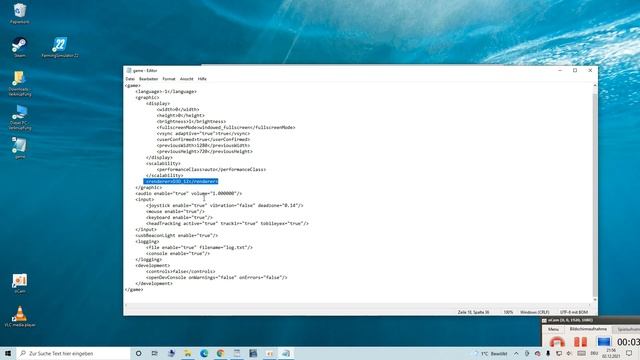Select the game file icon on desktop
This screenshot has height=360, width=640.
[x=19, y=147]
